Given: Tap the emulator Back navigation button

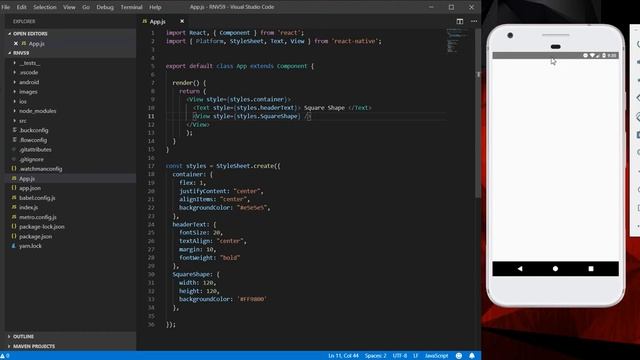Looking at the screenshot, I should (520, 269).
